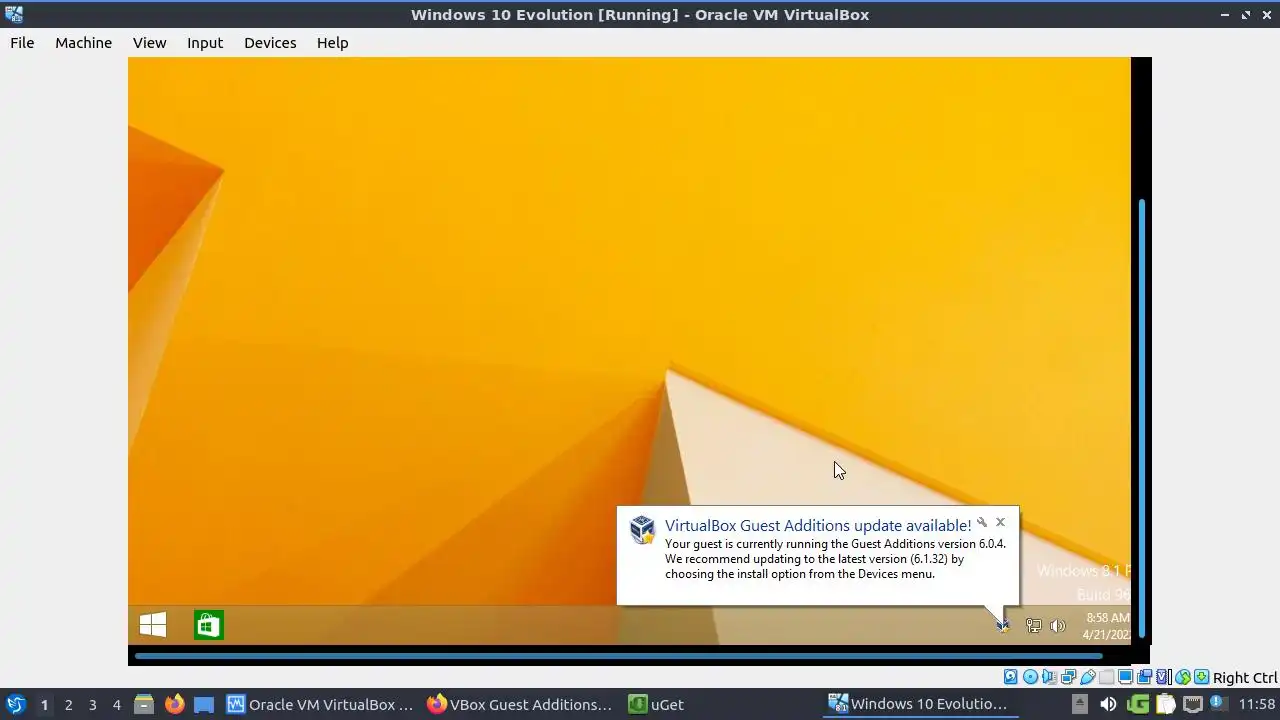The image size is (1280, 720).
Task: Switch to the uGet taskbar window
Action: 656,704
